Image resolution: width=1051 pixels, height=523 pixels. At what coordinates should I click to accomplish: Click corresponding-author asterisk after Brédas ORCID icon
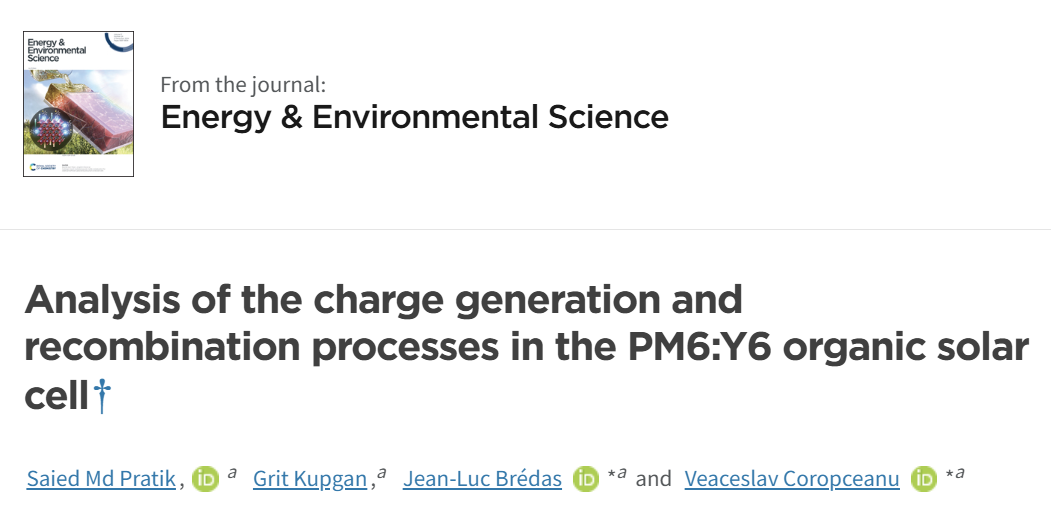(x=611, y=475)
